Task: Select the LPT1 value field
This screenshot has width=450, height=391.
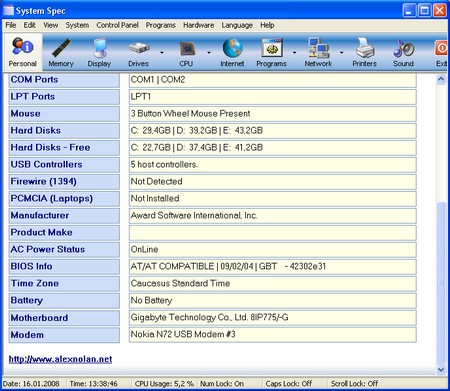Action: tap(273, 97)
